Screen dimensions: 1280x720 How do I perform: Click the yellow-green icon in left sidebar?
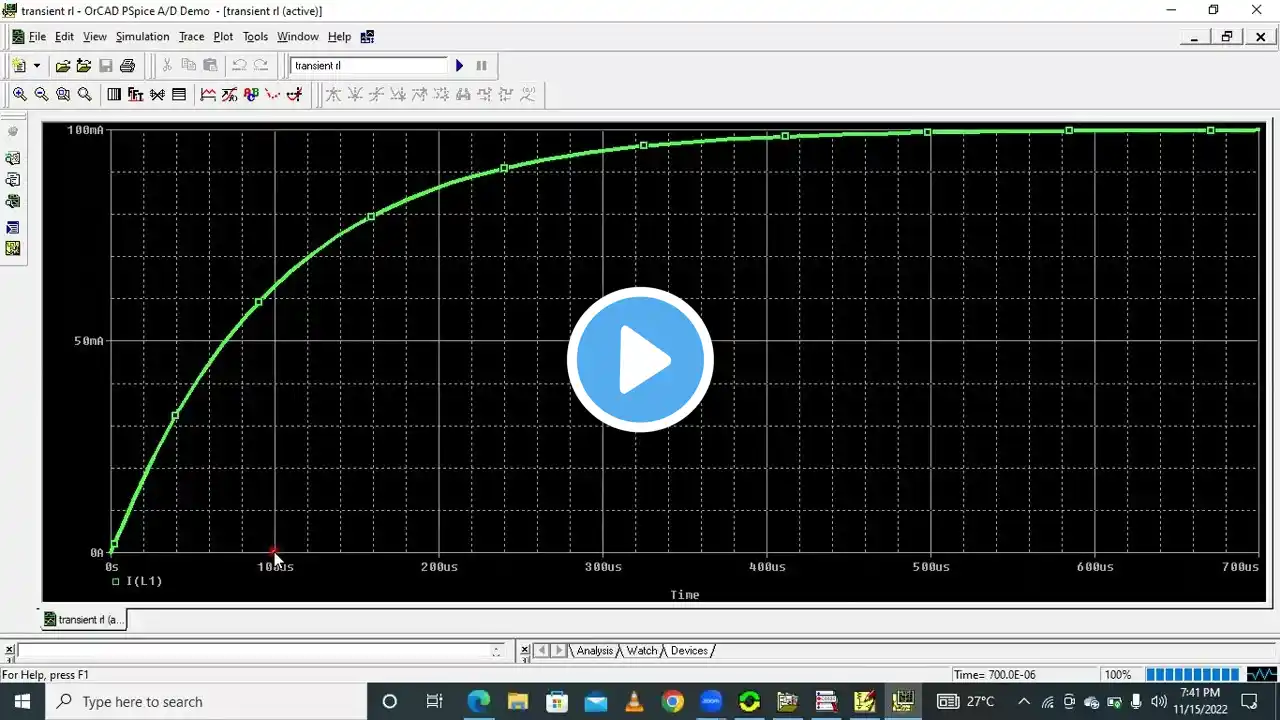point(13,249)
